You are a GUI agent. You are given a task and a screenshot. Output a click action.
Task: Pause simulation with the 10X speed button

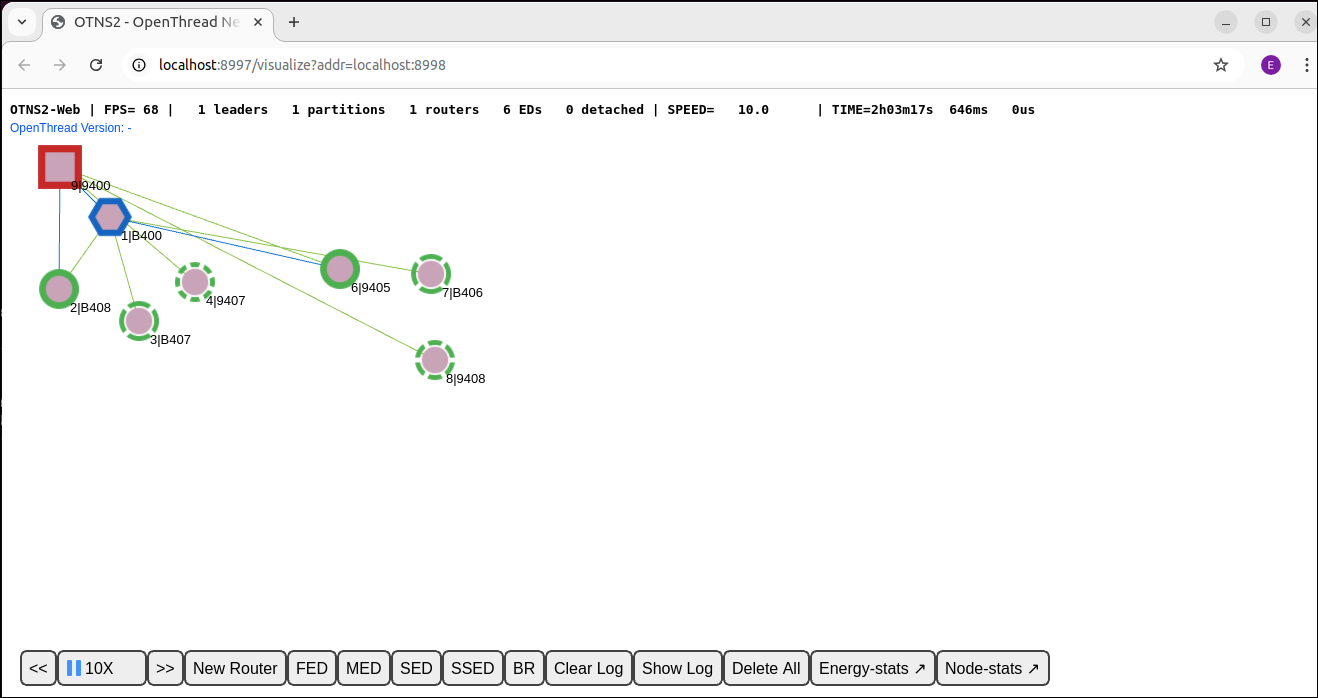[101, 668]
